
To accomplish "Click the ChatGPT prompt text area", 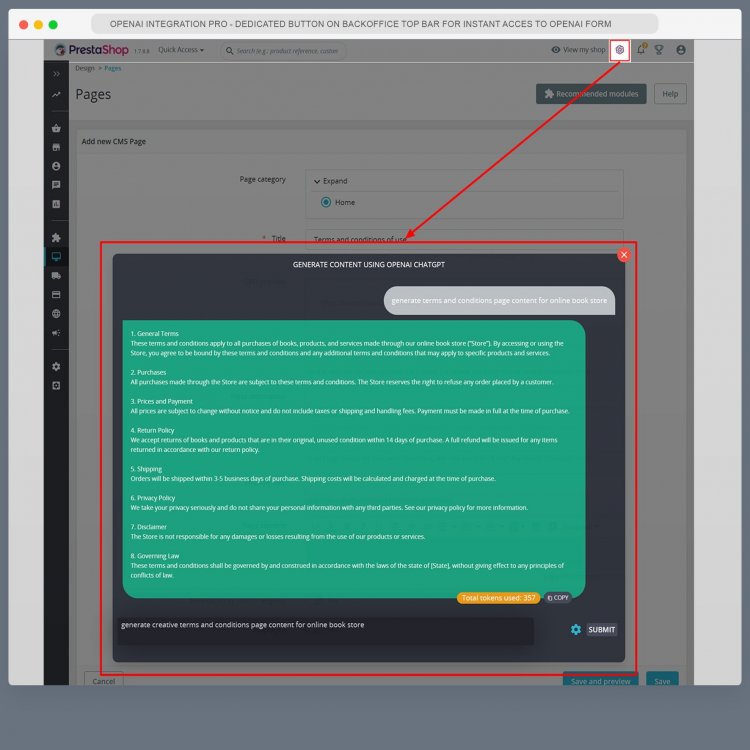I will [x=325, y=631].
